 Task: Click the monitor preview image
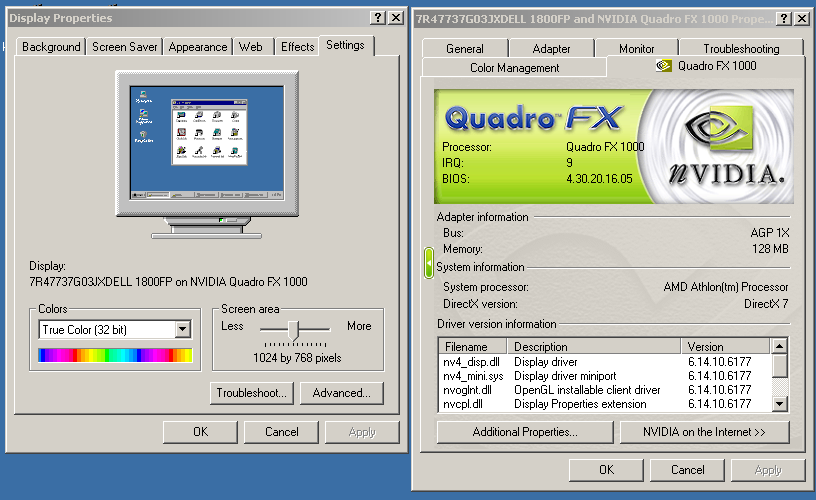point(207,155)
